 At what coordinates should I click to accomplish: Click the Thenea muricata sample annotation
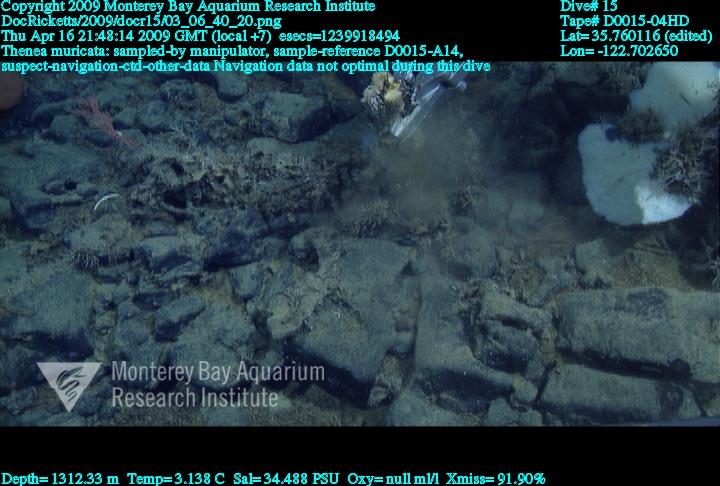pos(241,51)
